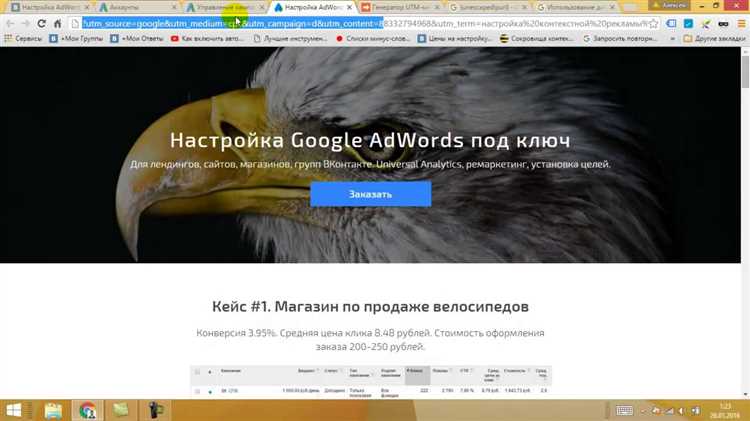Open the volume tray icon
Screen dimensions: 750x421
tap(681, 411)
